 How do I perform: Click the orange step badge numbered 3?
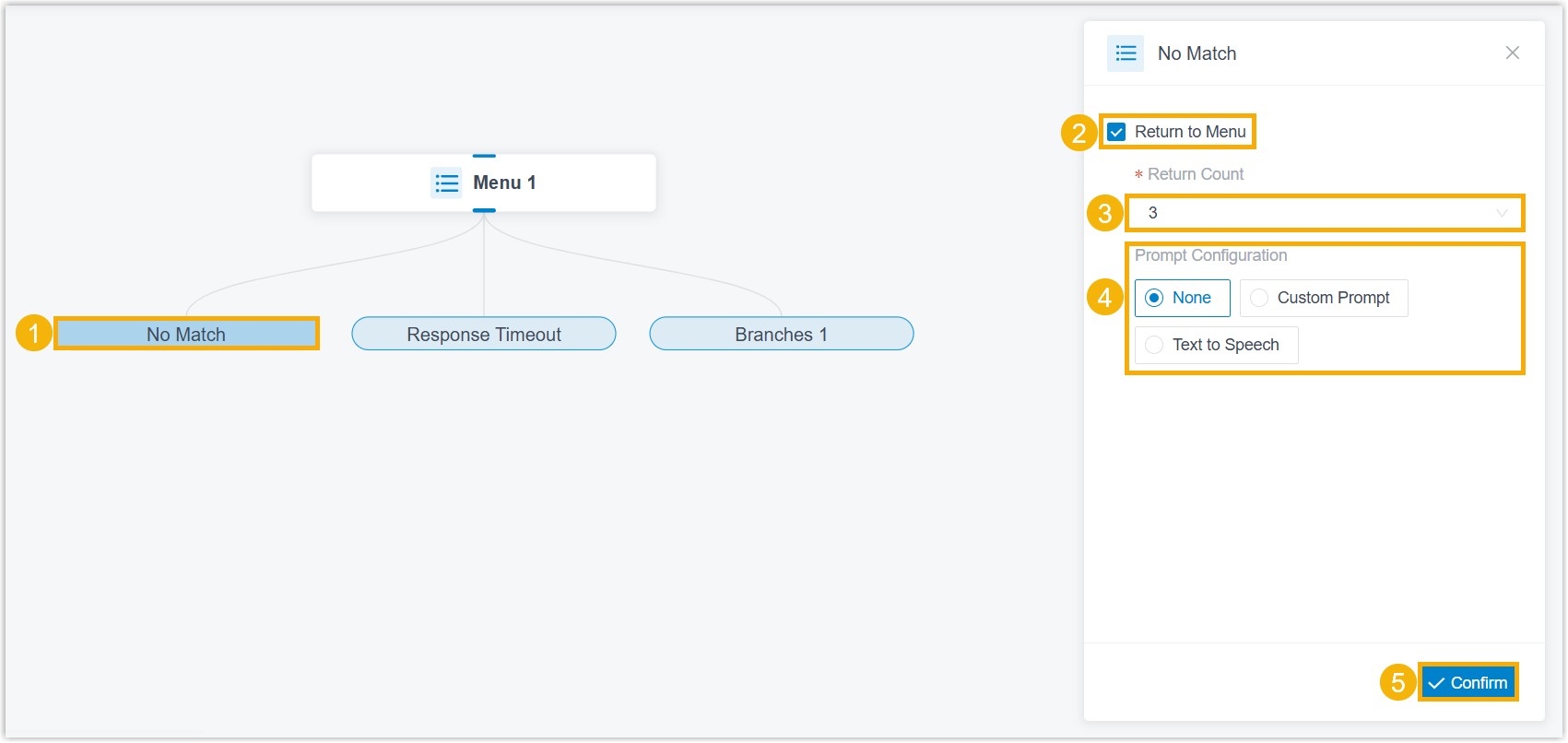1105,213
